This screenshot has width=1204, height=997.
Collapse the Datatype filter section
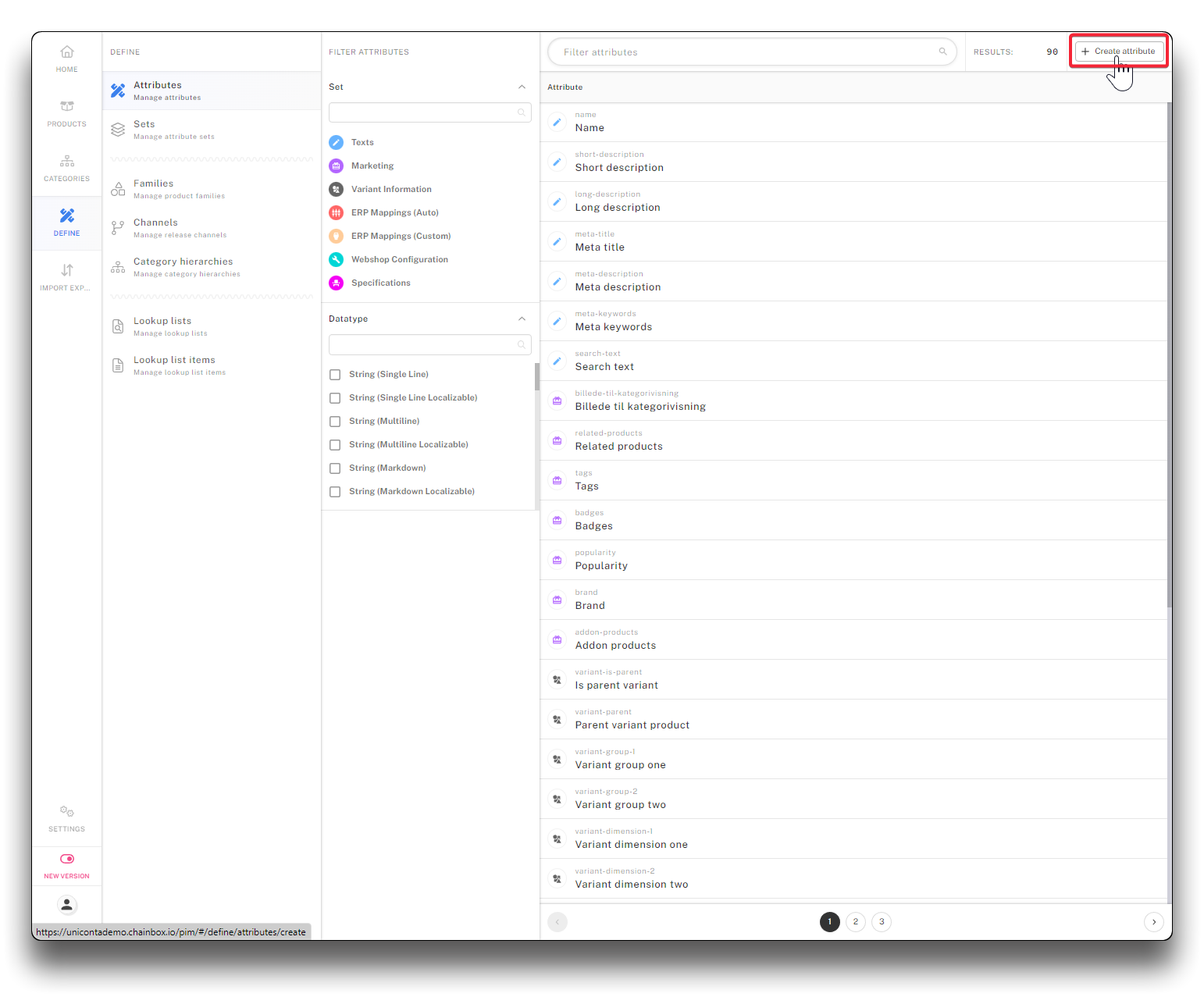pyautogui.click(x=522, y=319)
